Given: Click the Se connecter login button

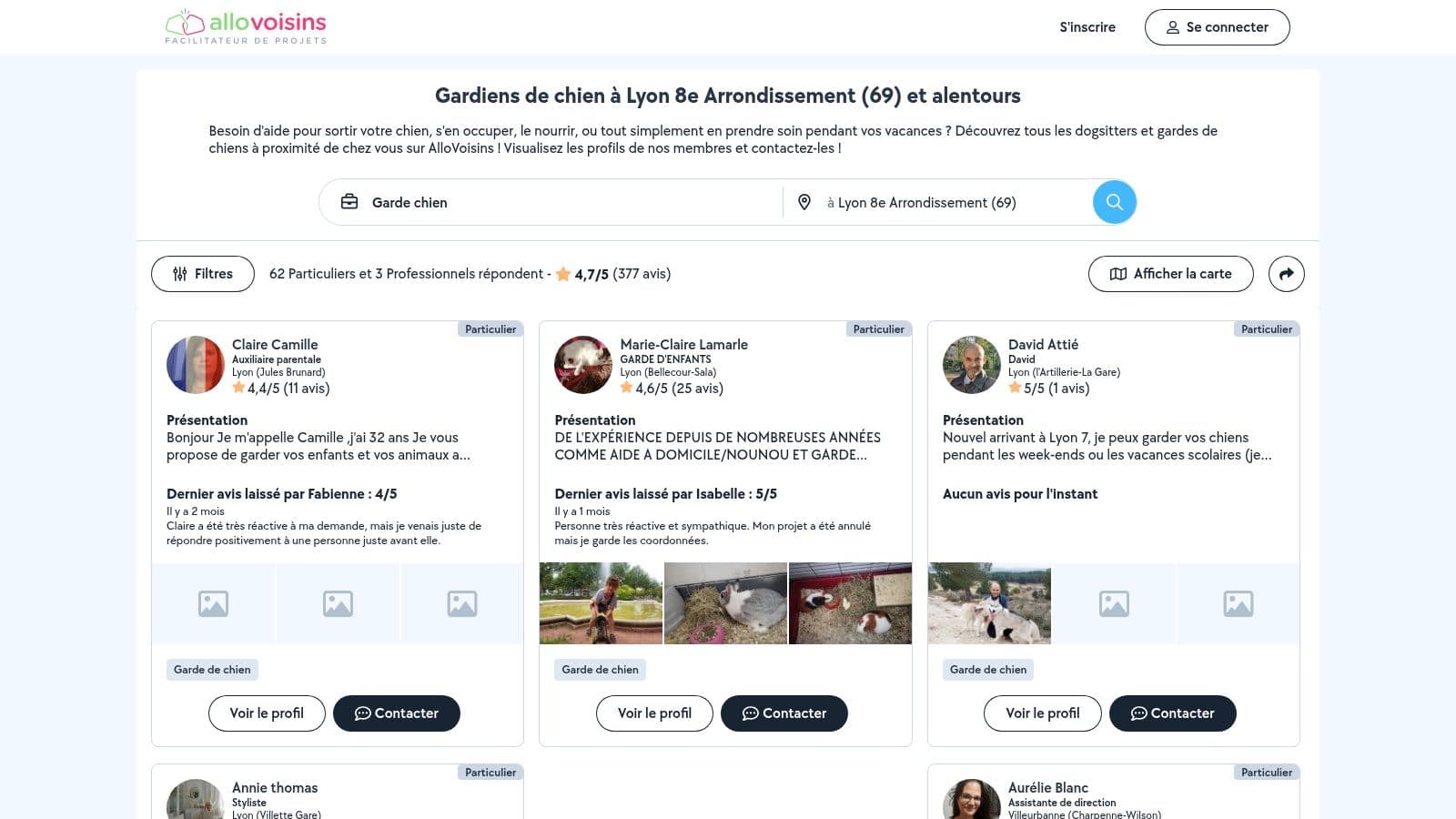Looking at the screenshot, I should click(x=1217, y=27).
